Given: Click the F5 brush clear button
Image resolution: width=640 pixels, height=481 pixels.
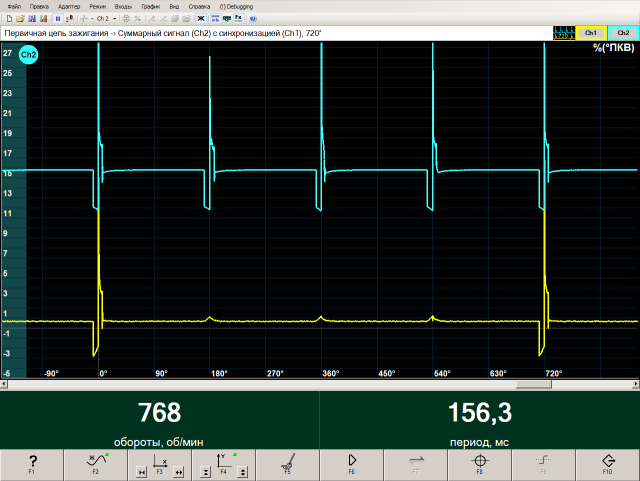Looking at the screenshot, I should (287, 463).
